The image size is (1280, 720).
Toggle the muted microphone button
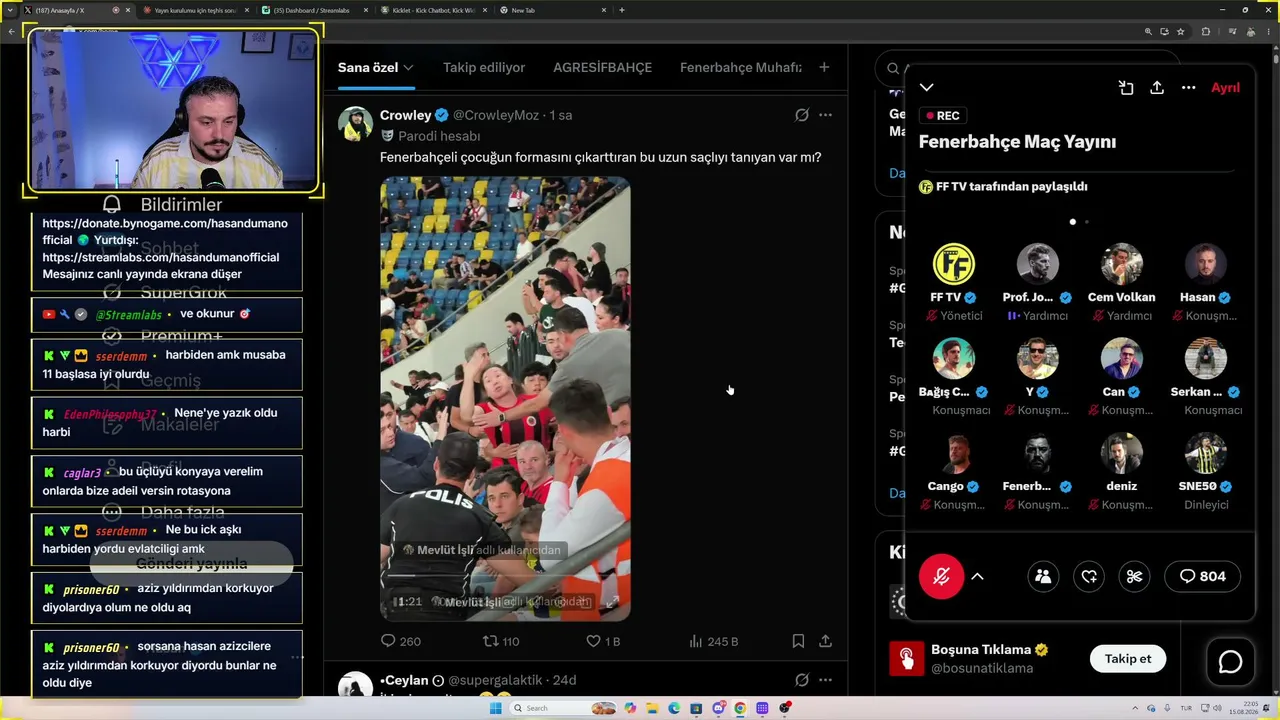[x=941, y=576]
